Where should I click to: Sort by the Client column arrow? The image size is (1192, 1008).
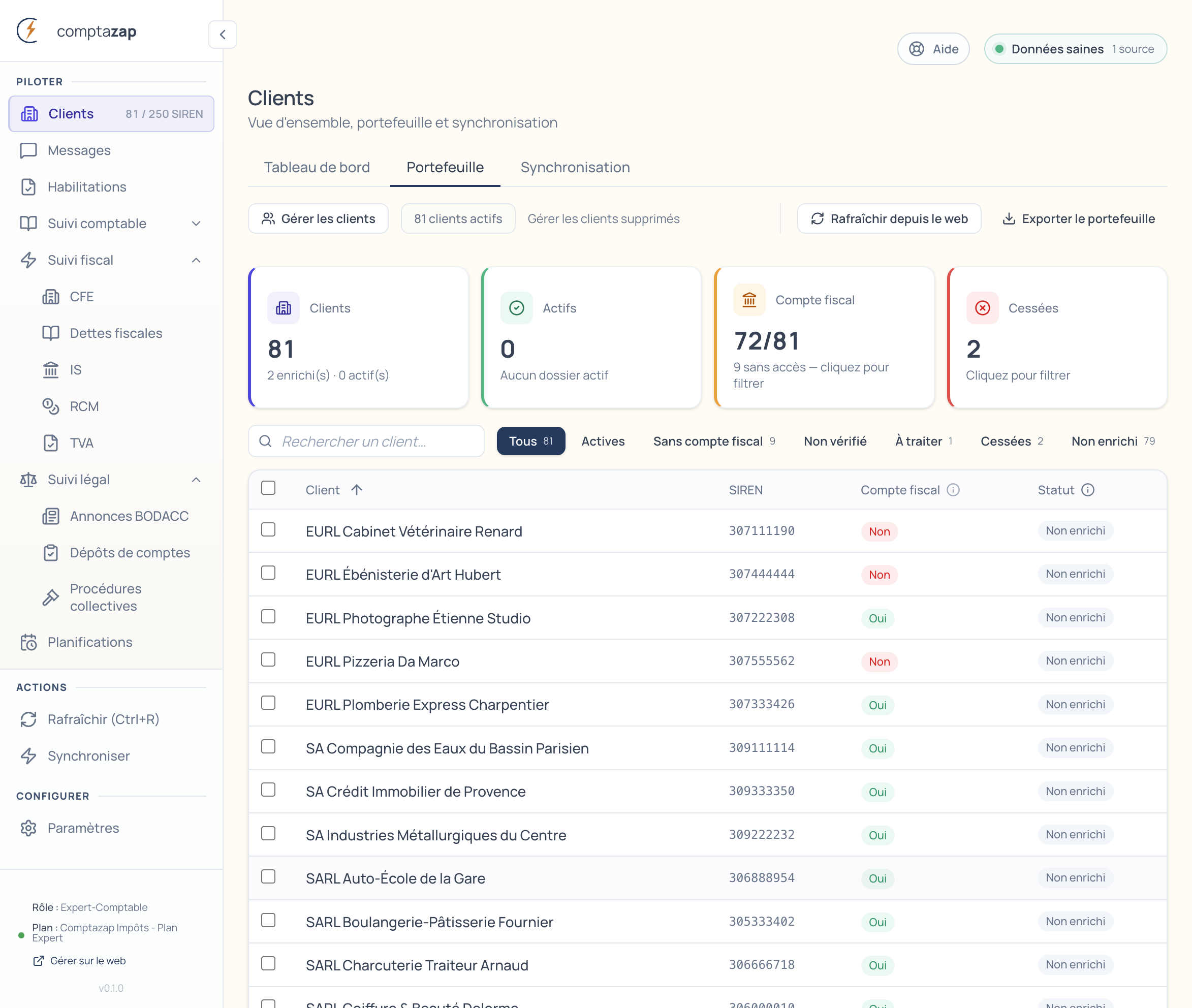click(x=357, y=490)
